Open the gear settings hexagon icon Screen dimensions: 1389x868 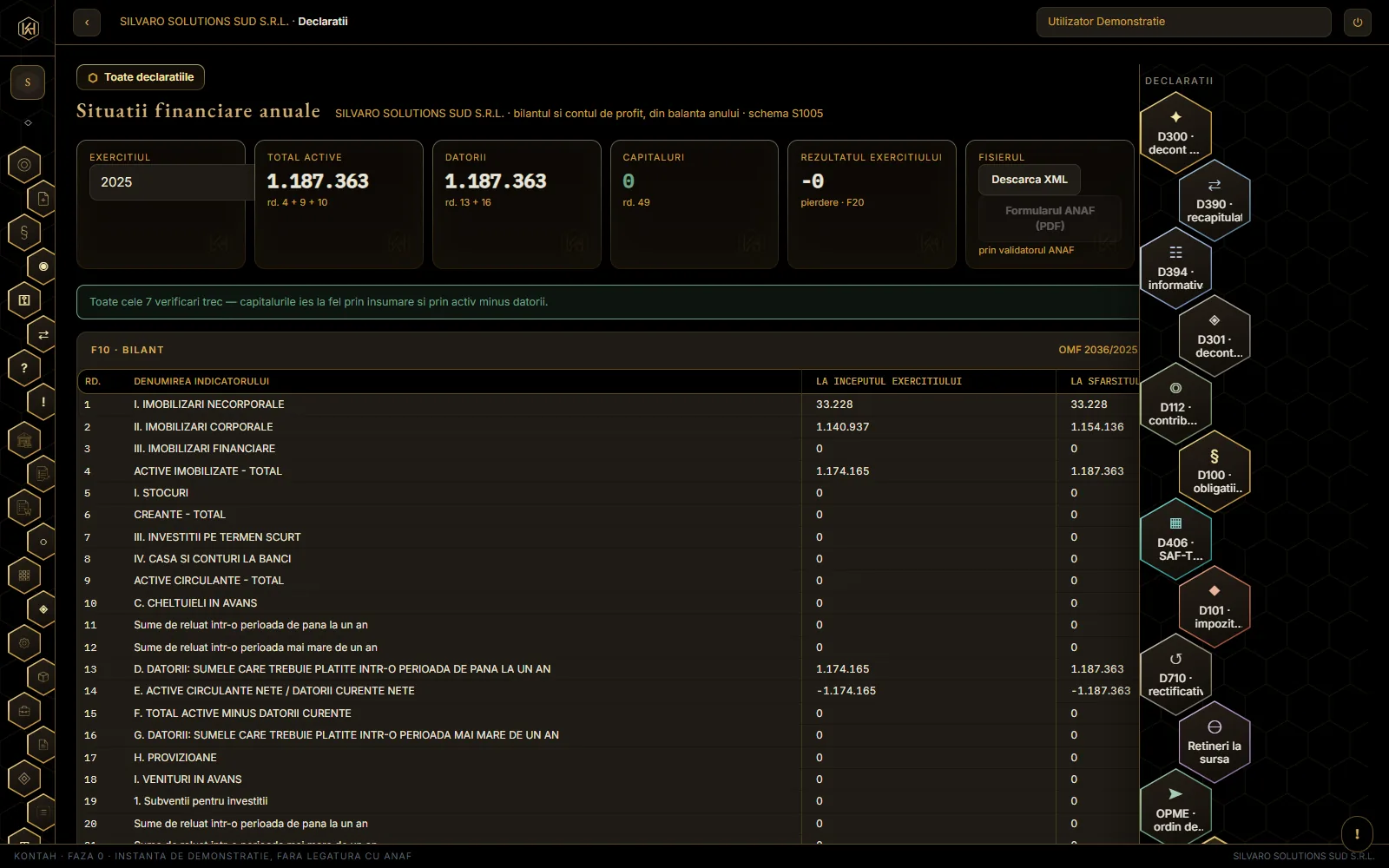24,643
